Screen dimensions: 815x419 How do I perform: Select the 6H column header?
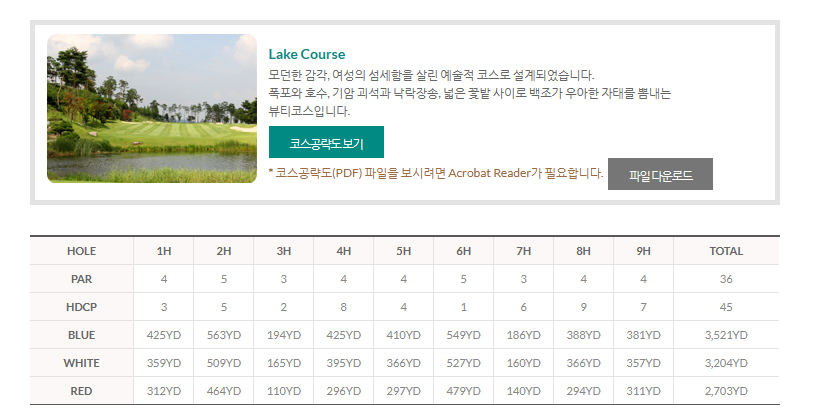point(464,251)
